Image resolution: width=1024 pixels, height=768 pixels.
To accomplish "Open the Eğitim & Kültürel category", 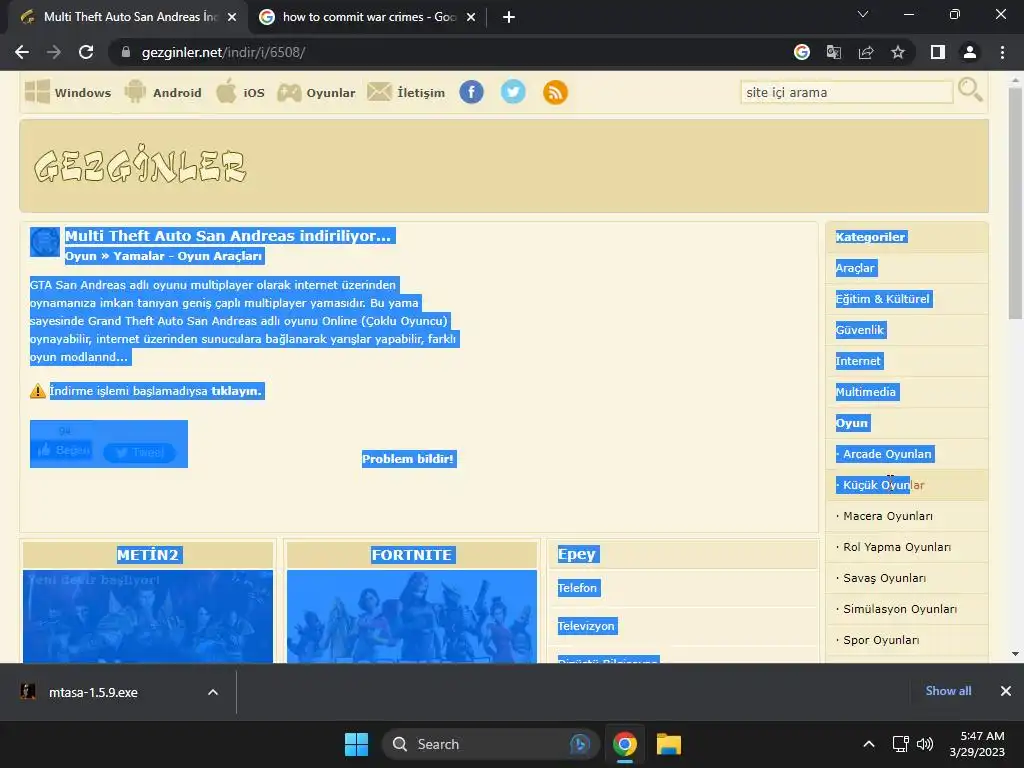I will point(883,299).
